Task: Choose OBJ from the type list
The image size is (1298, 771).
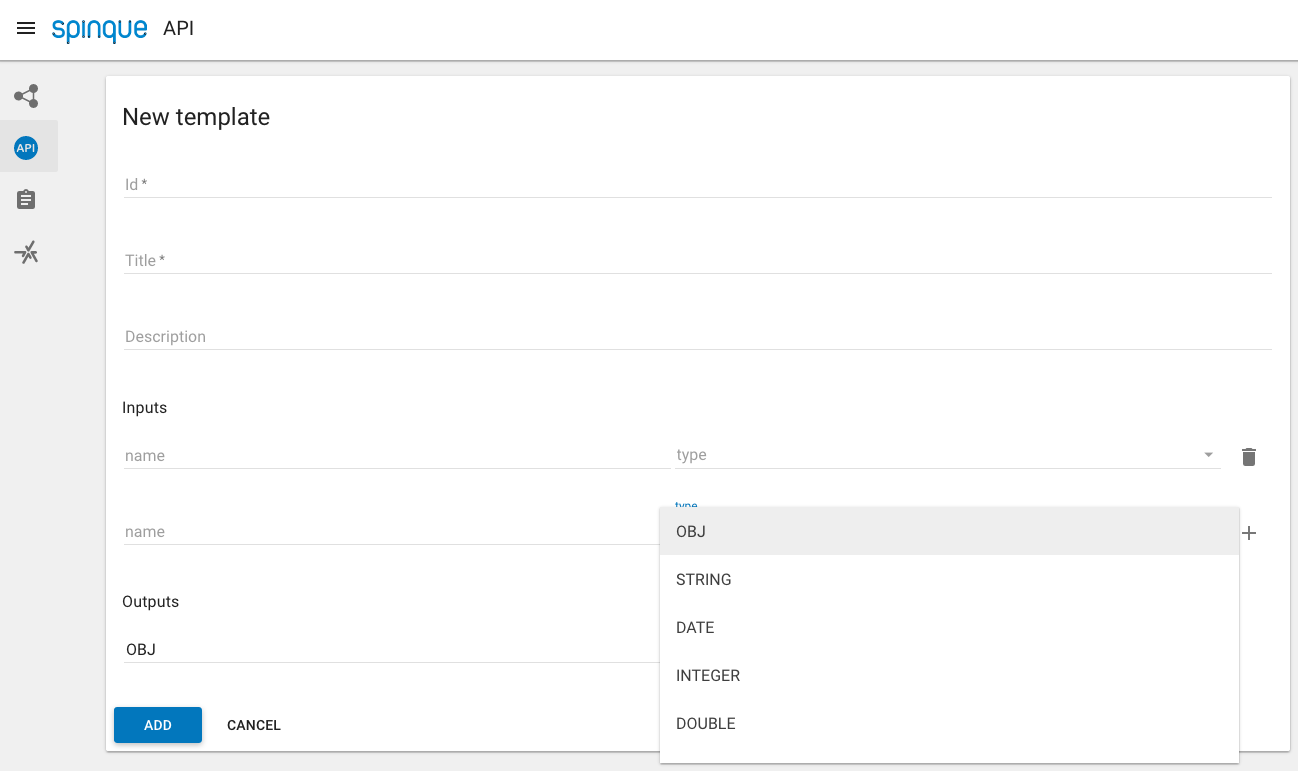Action: click(949, 531)
